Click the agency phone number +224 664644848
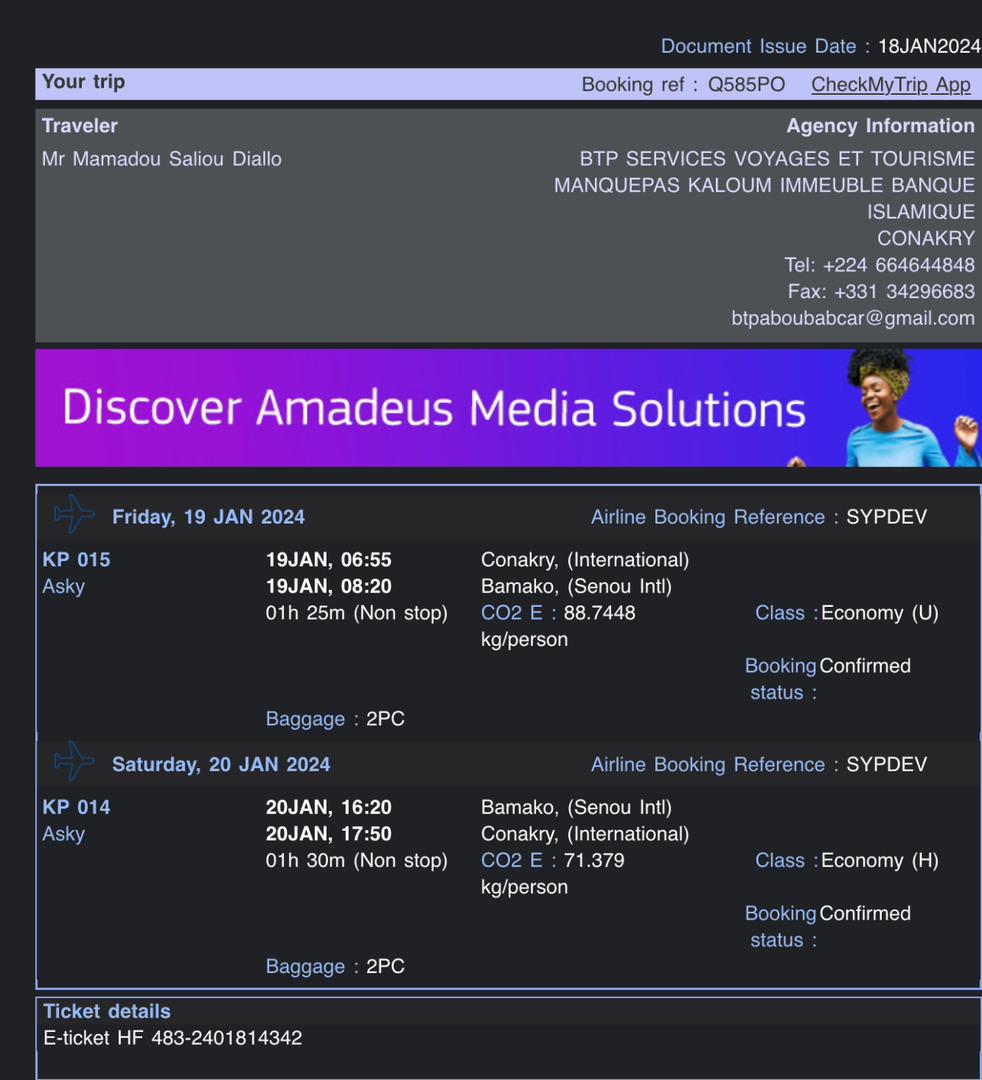The height and width of the screenshot is (1080, 982). tap(899, 265)
